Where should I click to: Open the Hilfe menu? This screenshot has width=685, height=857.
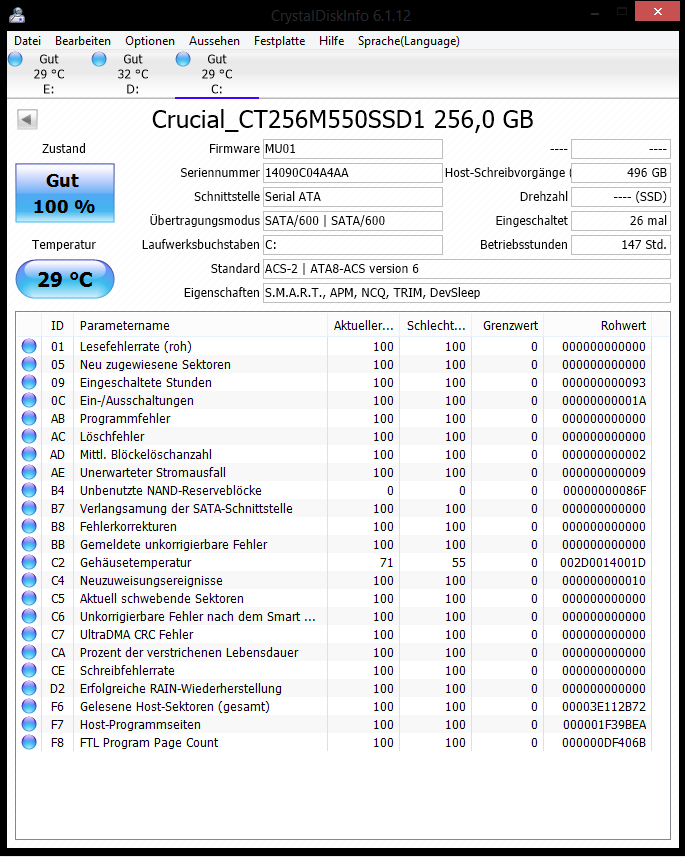click(331, 41)
